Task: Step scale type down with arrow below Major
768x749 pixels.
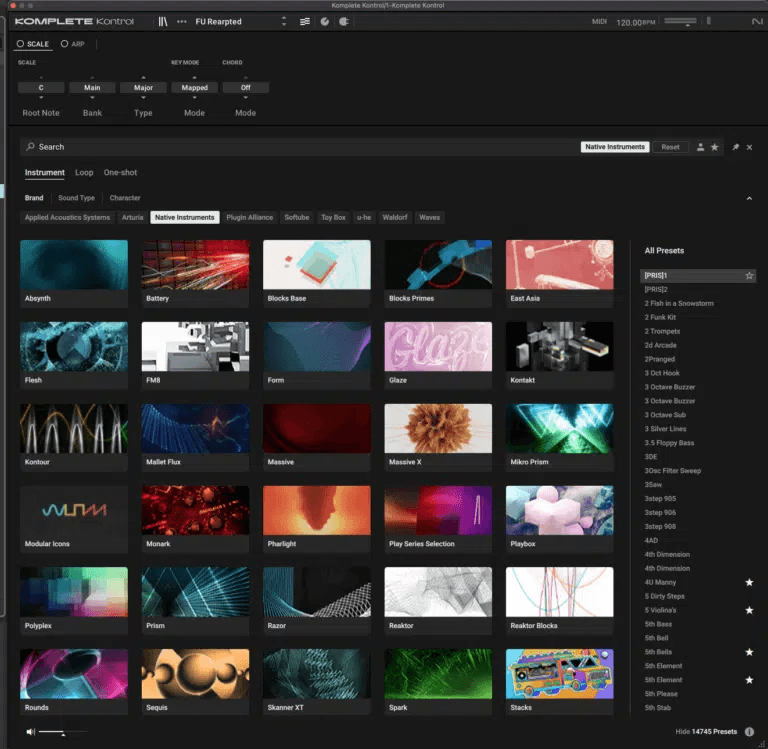Action: [144, 98]
